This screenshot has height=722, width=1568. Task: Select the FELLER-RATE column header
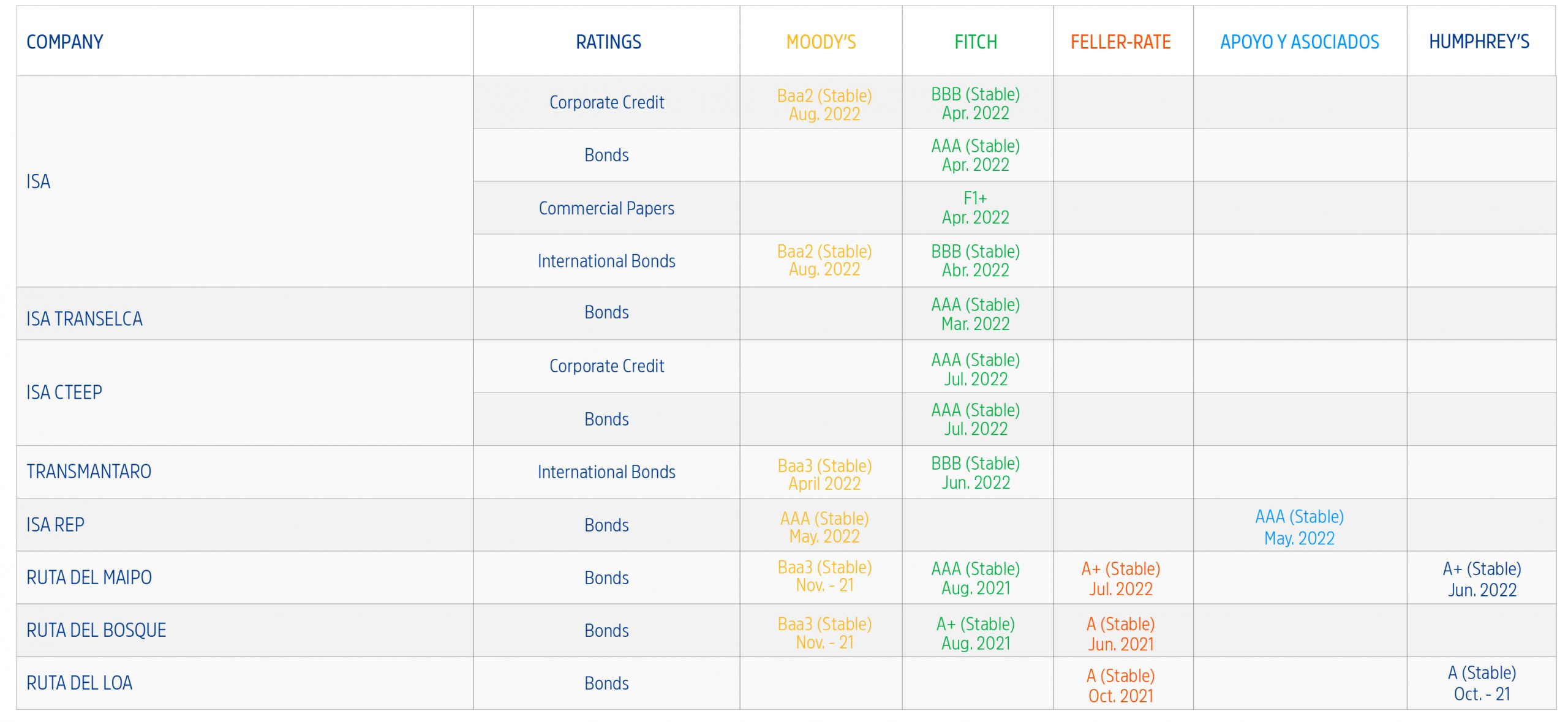pos(1120,42)
